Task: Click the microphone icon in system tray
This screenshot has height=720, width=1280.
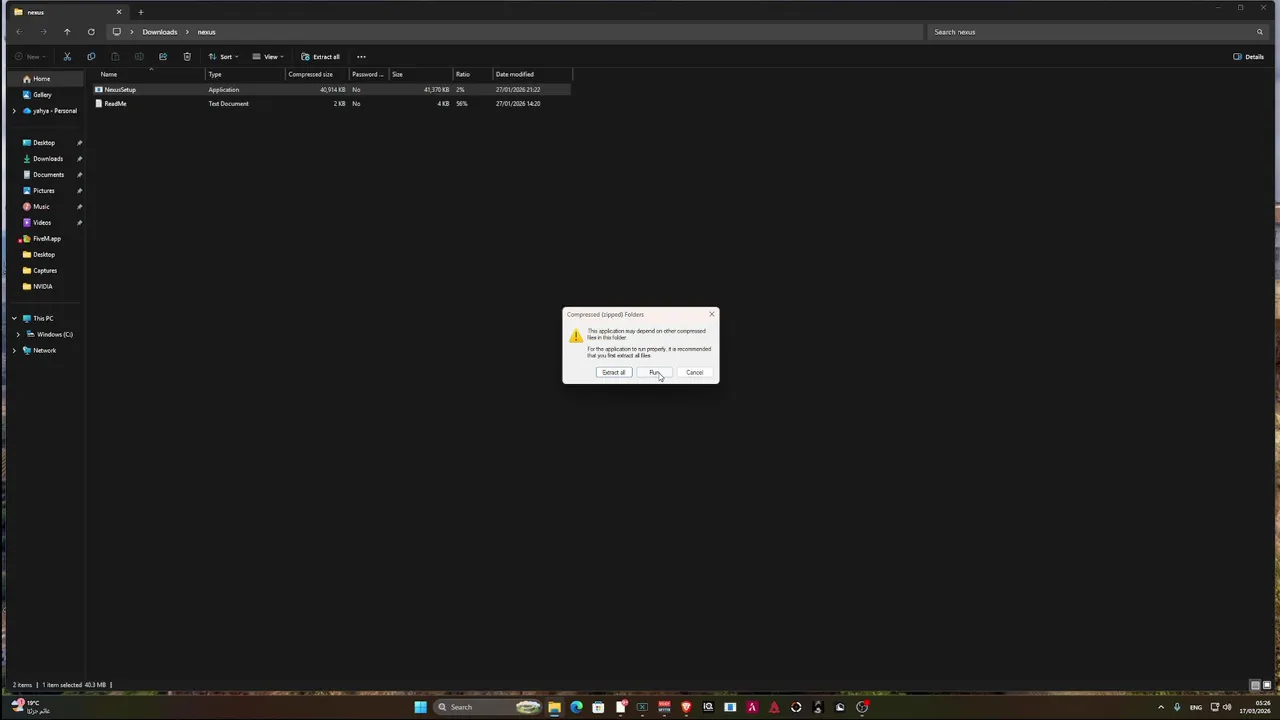Action: (1177, 707)
